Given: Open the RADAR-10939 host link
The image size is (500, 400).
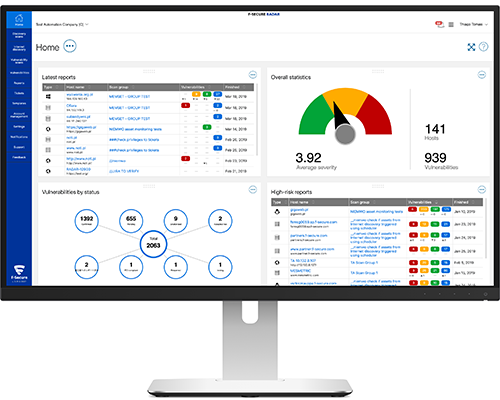Looking at the screenshot, I should click(x=78, y=169).
